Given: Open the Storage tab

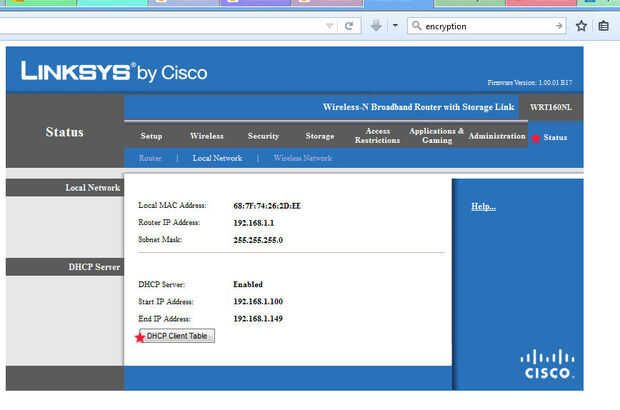Looking at the screenshot, I should pos(319,136).
